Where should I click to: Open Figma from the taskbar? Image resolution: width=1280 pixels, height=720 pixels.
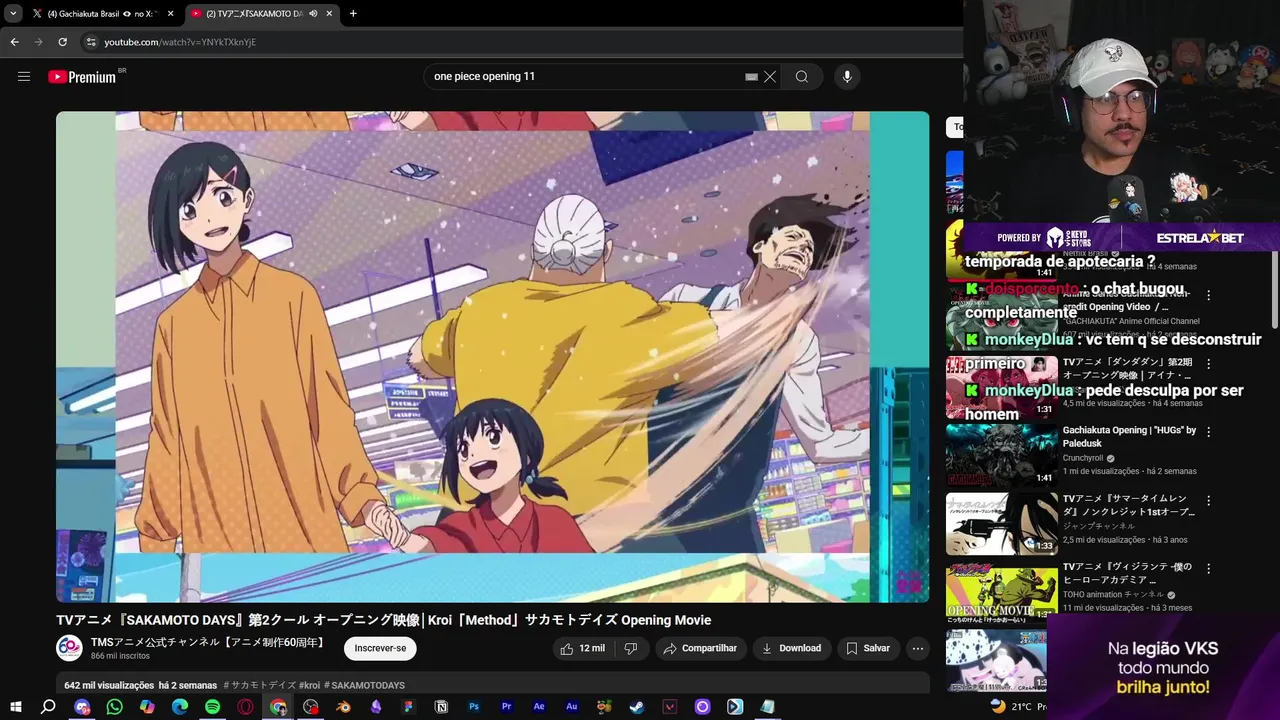click(x=408, y=706)
